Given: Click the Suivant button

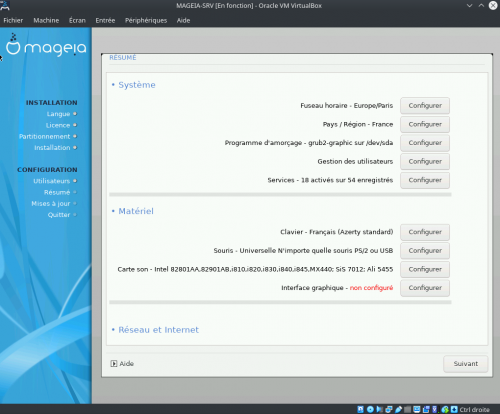Looking at the screenshot, I should pos(466,364).
